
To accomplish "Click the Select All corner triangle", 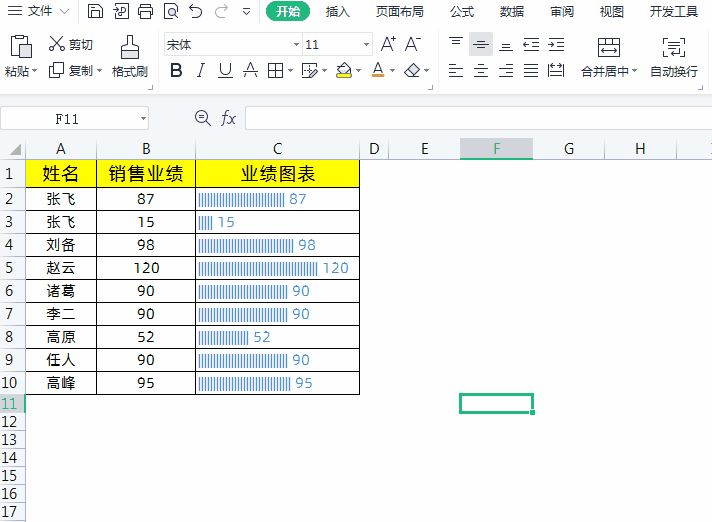I will [14, 149].
